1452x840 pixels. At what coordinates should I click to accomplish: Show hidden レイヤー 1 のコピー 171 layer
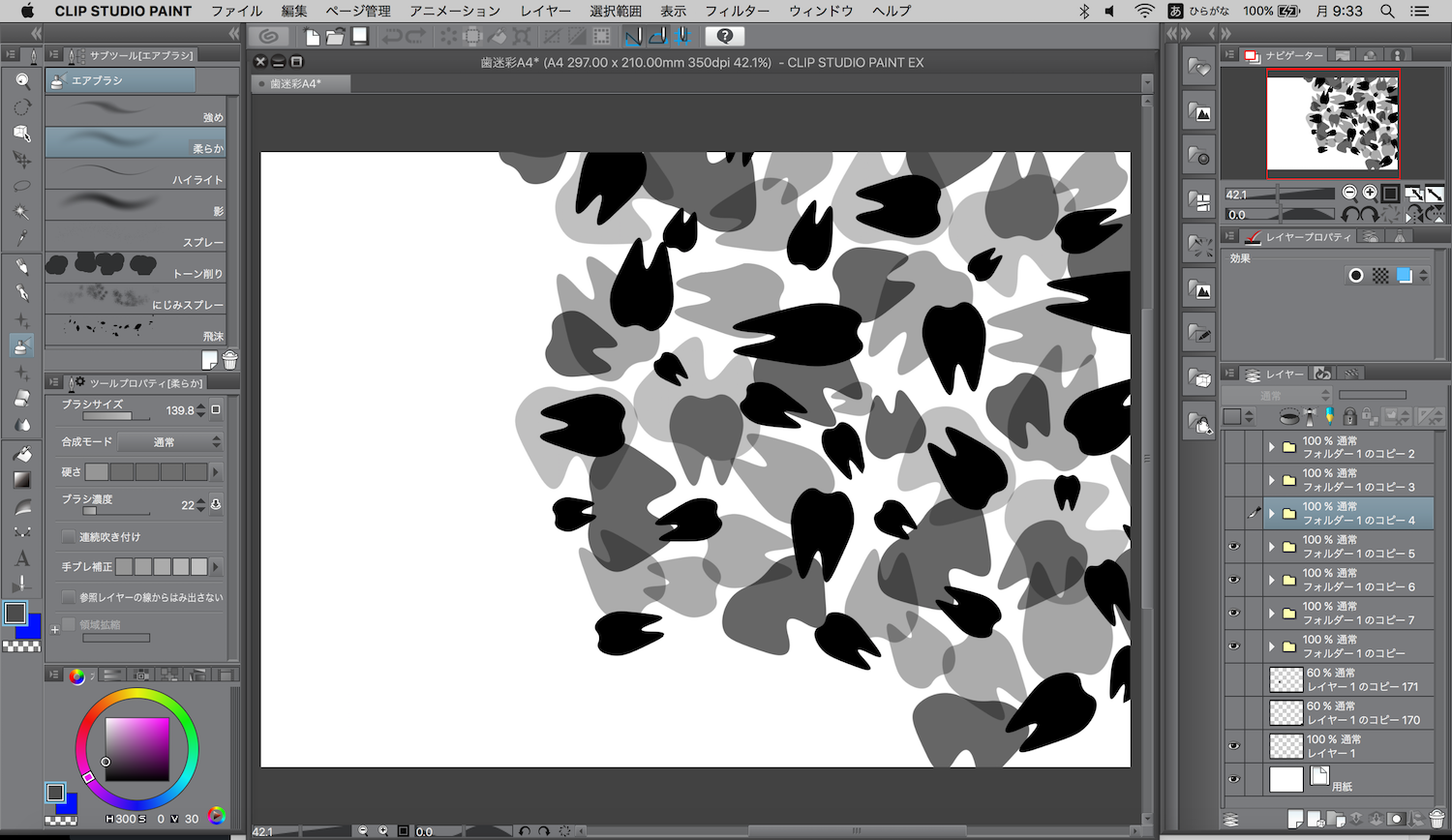point(1233,679)
